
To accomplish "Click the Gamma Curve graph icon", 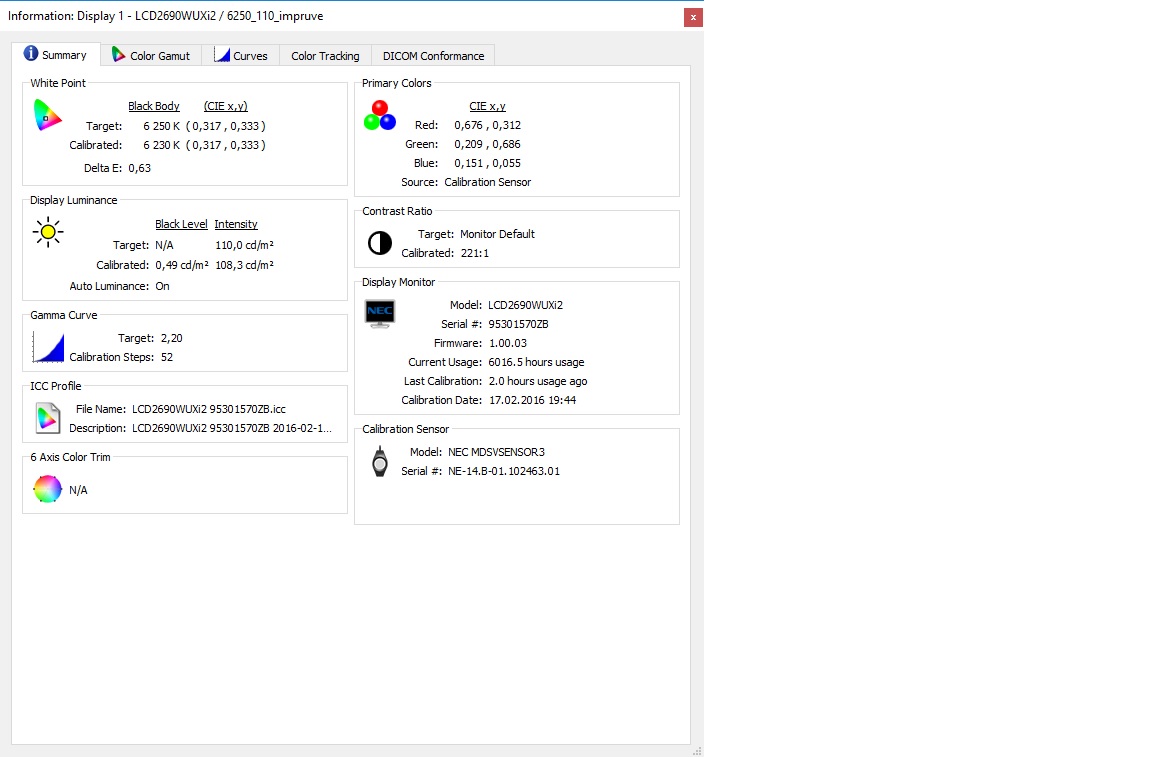I will point(48,348).
